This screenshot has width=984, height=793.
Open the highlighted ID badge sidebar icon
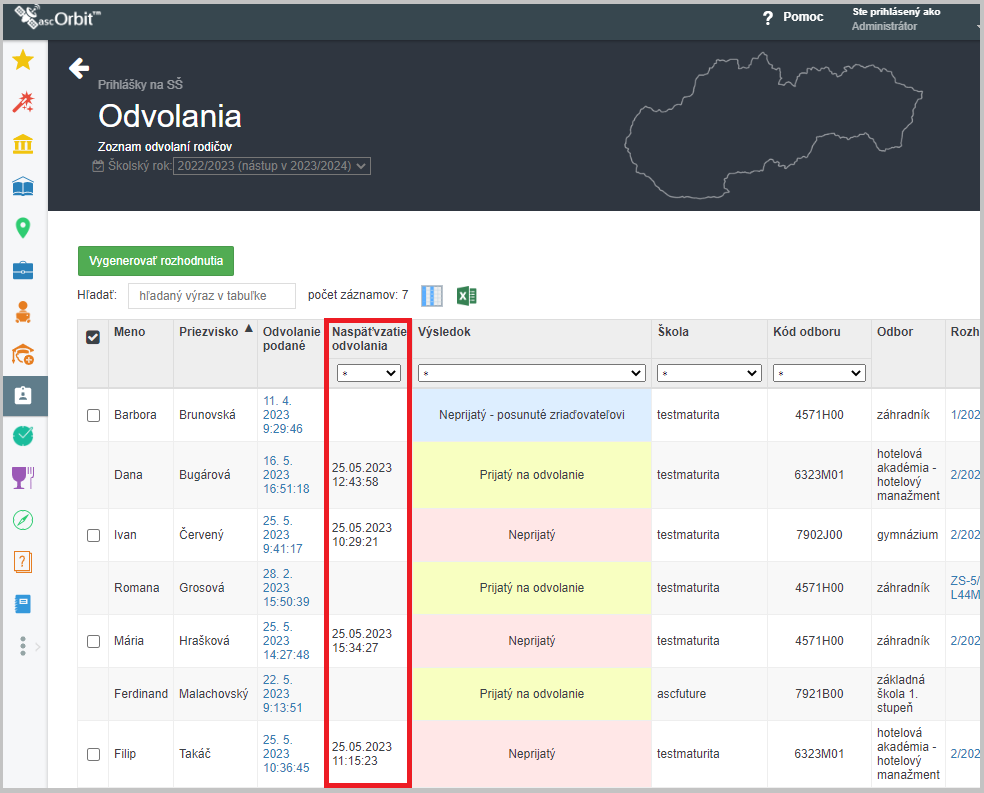[x=23, y=395]
